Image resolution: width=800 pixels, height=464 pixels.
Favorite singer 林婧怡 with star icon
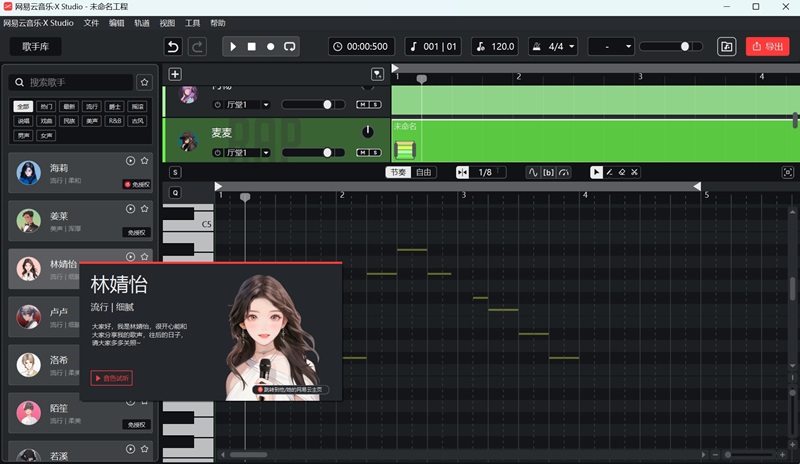[144, 256]
